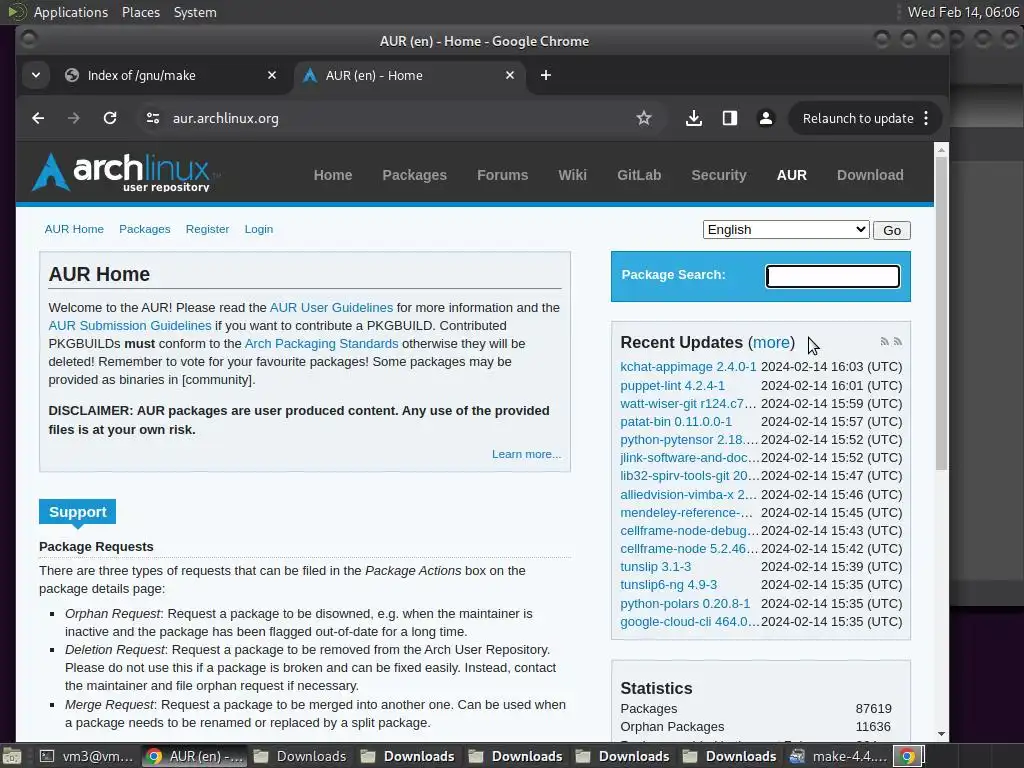Screen dimensions: 1024x768
Task: Open make-4.4 window from taskbar
Action: point(839,756)
